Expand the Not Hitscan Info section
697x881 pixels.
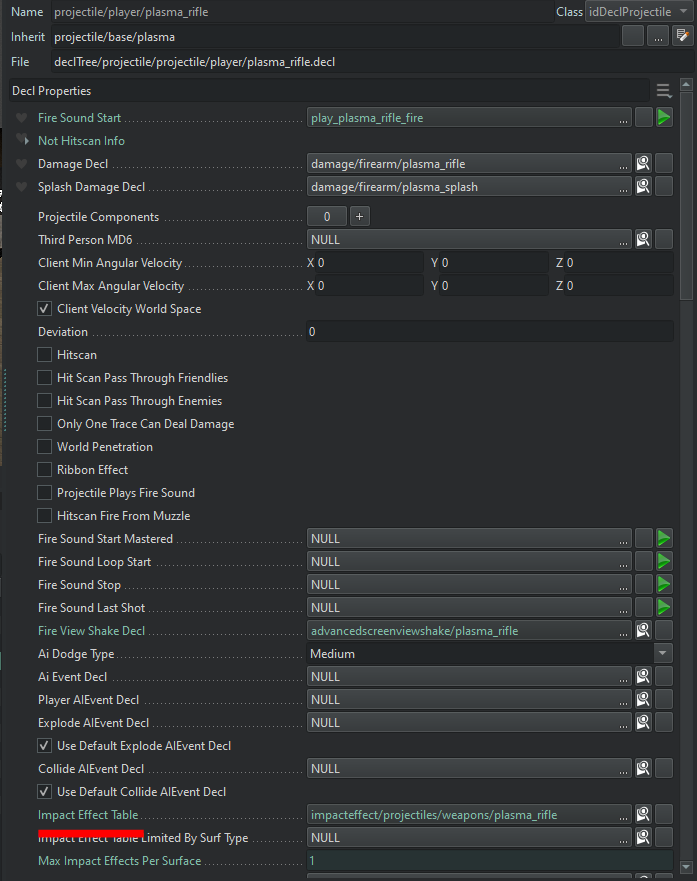pyautogui.click(x=26, y=140)
